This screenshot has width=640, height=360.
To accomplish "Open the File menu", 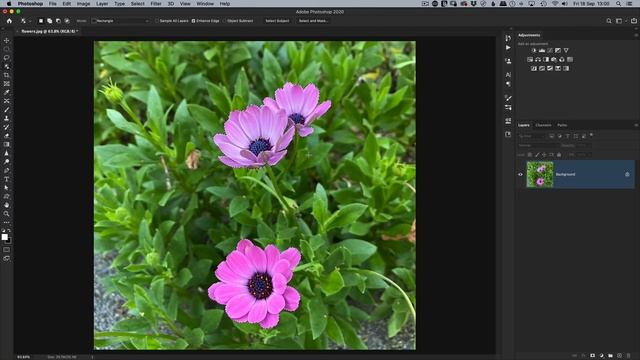I will pyautogui.click(x=53, y=4).
